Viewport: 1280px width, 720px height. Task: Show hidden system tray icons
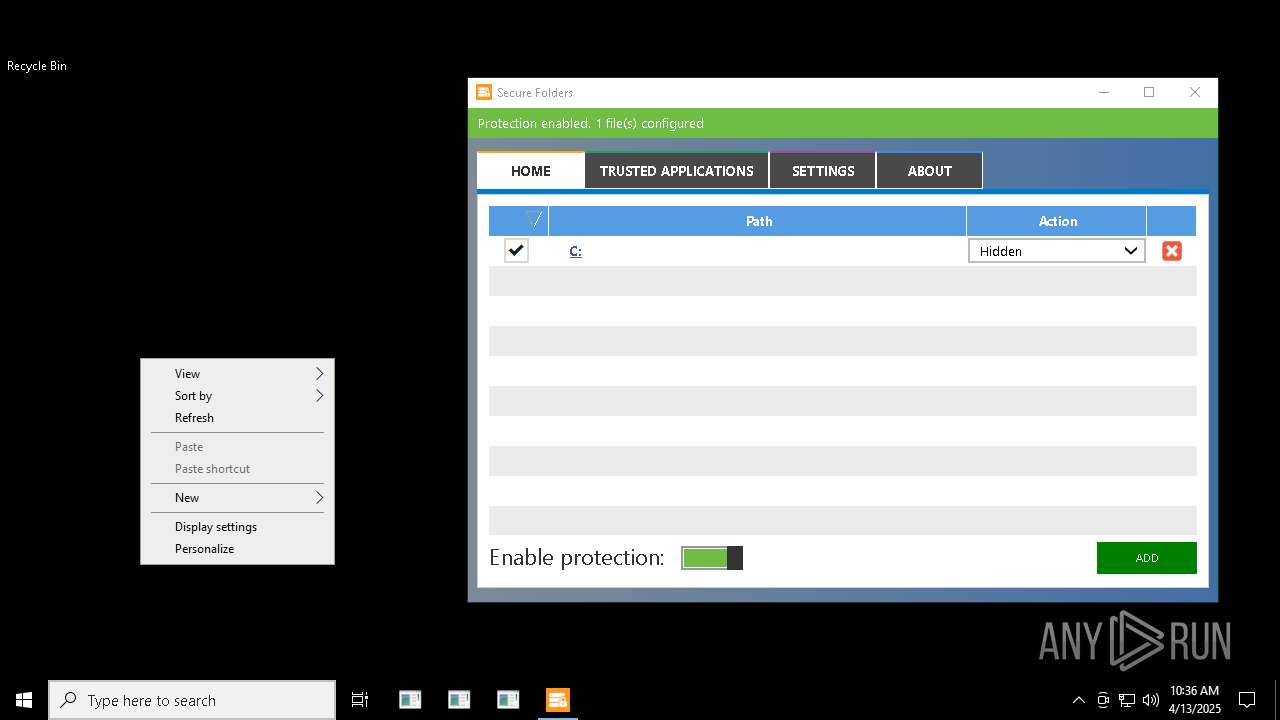[1078, 700]
